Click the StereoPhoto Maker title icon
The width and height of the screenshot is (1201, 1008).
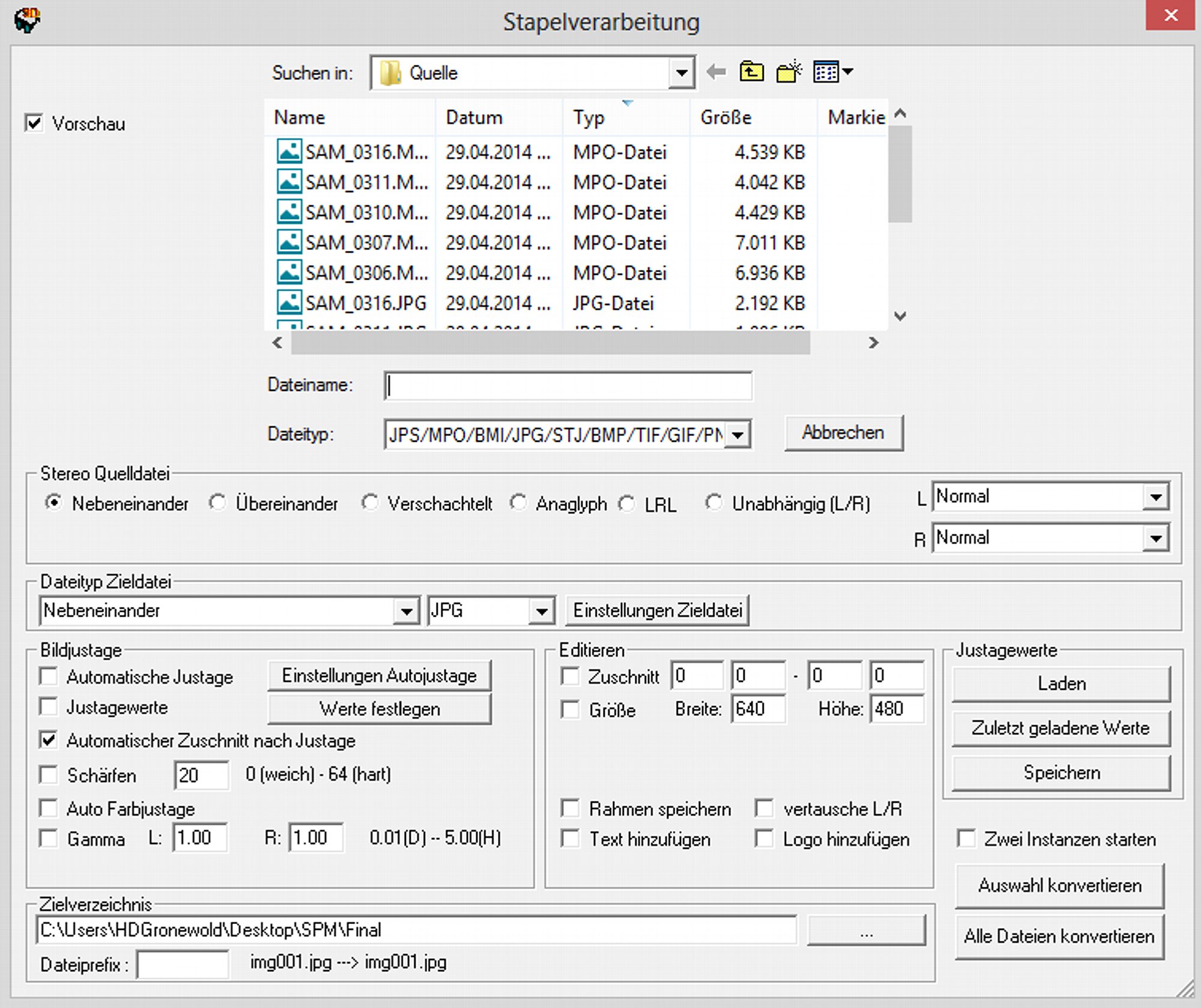(27, 20)
